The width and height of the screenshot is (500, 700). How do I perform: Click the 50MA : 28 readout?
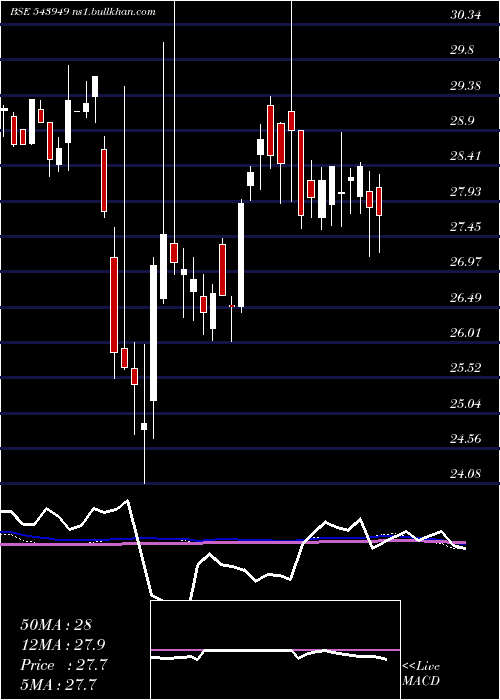coord(56,625)
